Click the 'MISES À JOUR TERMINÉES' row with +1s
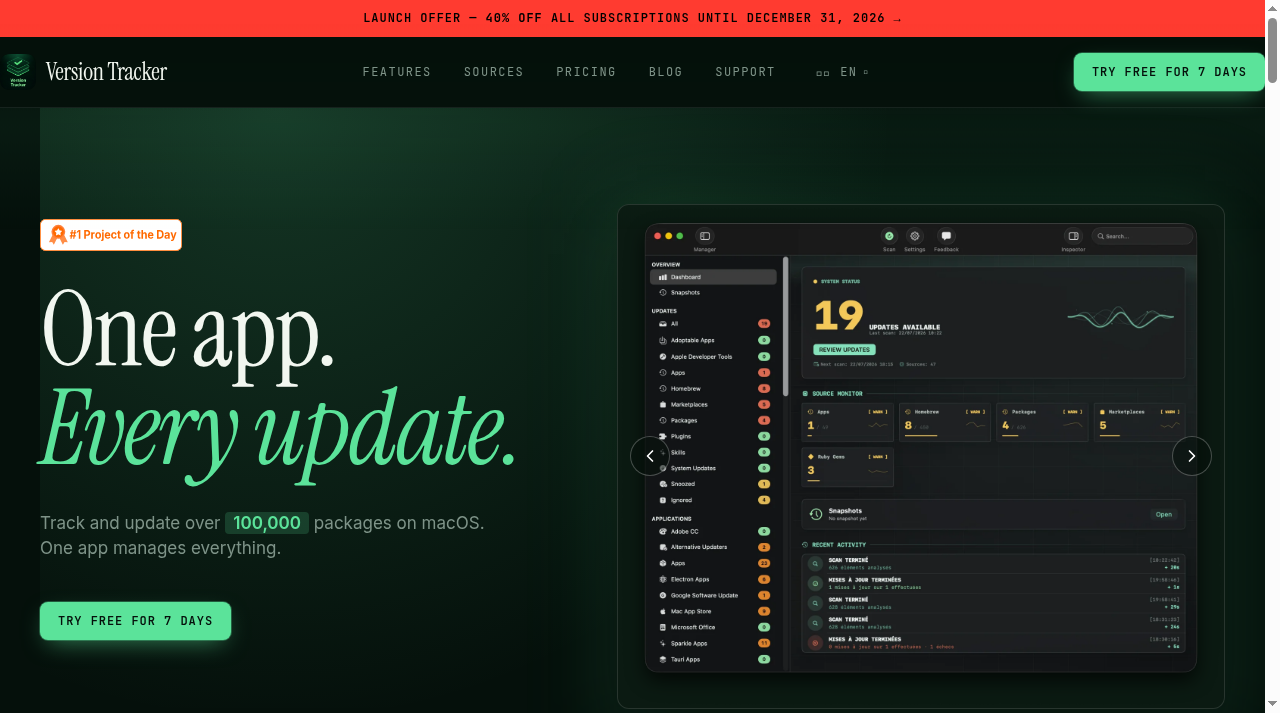 click(995, 583)
